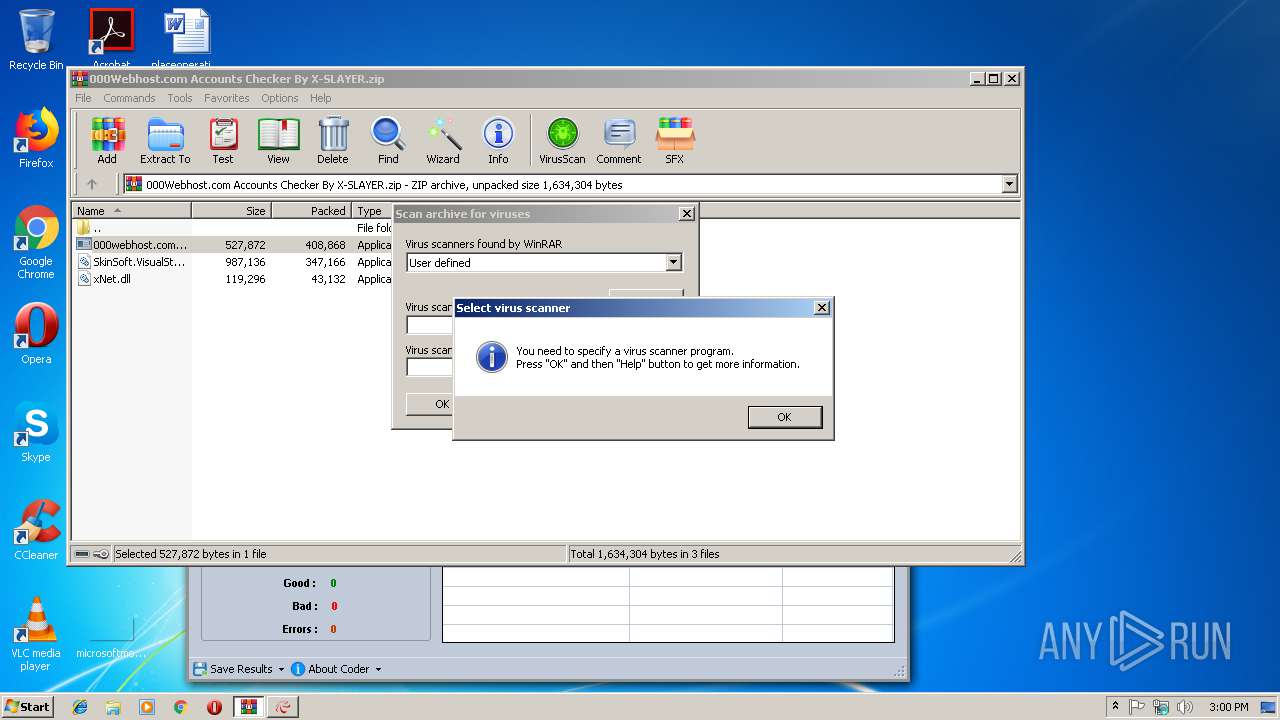Click the Opera taskbar icon
This screenshot has width=1280, height=720.
pos(214,707)
